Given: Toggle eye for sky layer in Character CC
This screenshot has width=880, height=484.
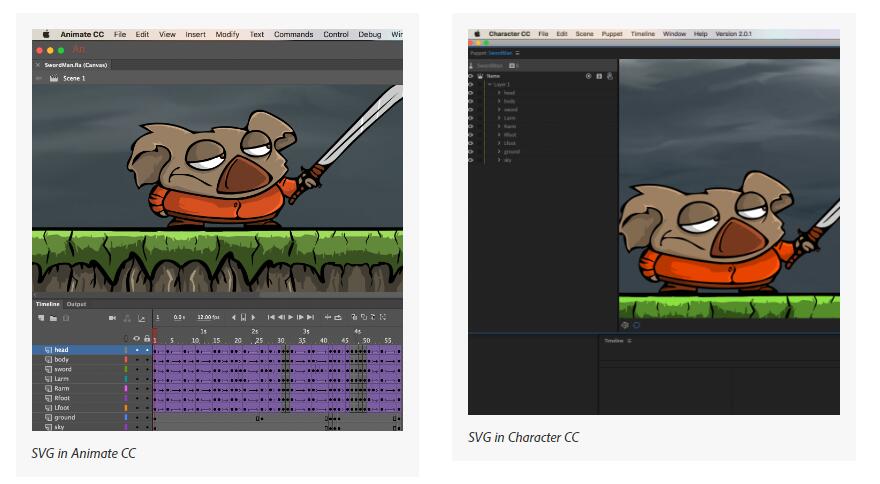Looking at the screenshot, I should pyautogui.click(x=471, y=160).
